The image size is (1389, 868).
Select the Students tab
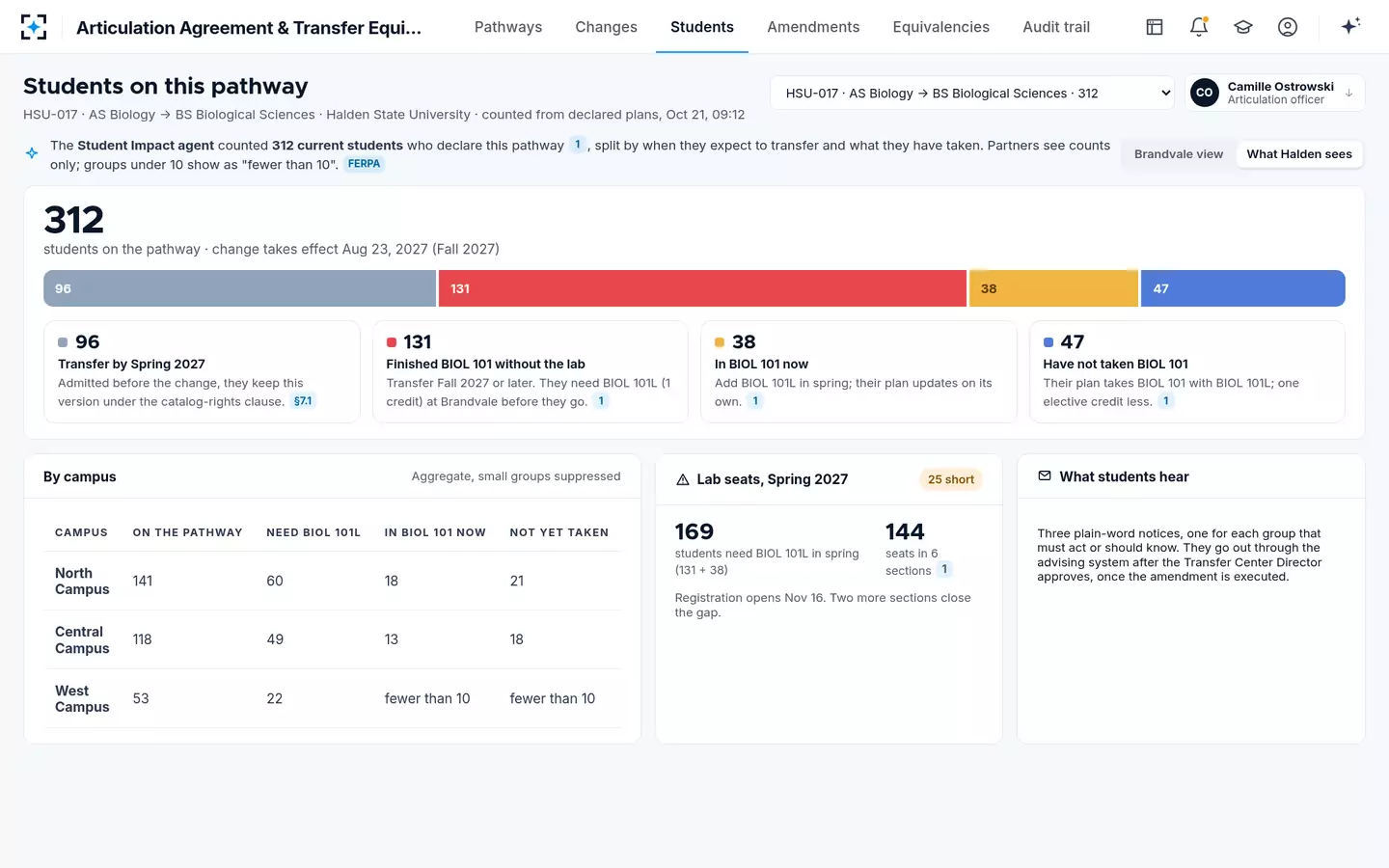click(702, 27)
